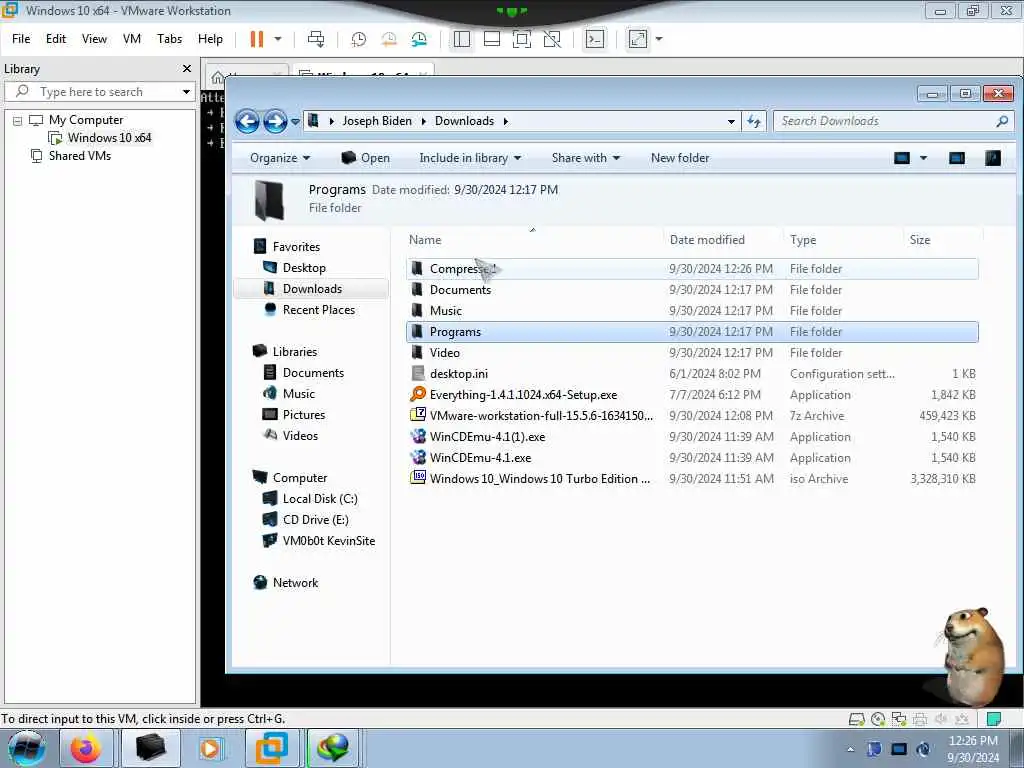Open the address bar history dropdown
The width and height of the screenshot is (1024, 768).
pyautogui.click(x=731, y=121)
